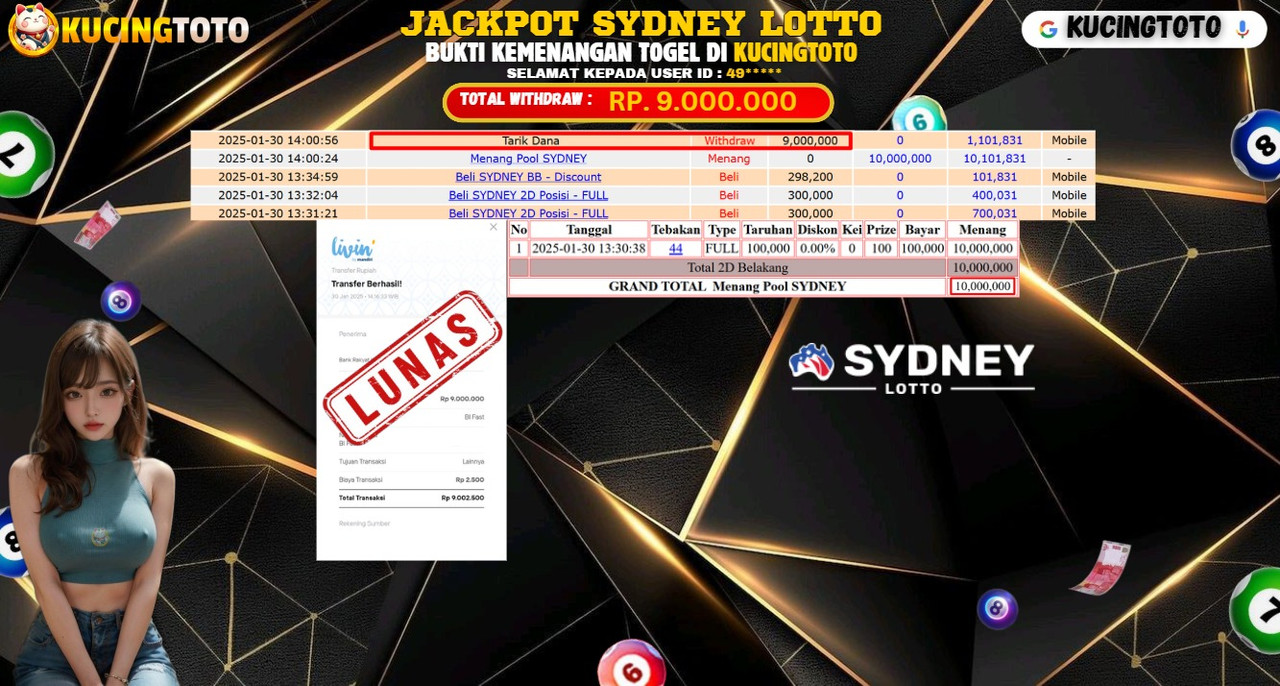1280x686 pixels.
Task: Click the 298,200 purchase amount
Action: [810, 177]
